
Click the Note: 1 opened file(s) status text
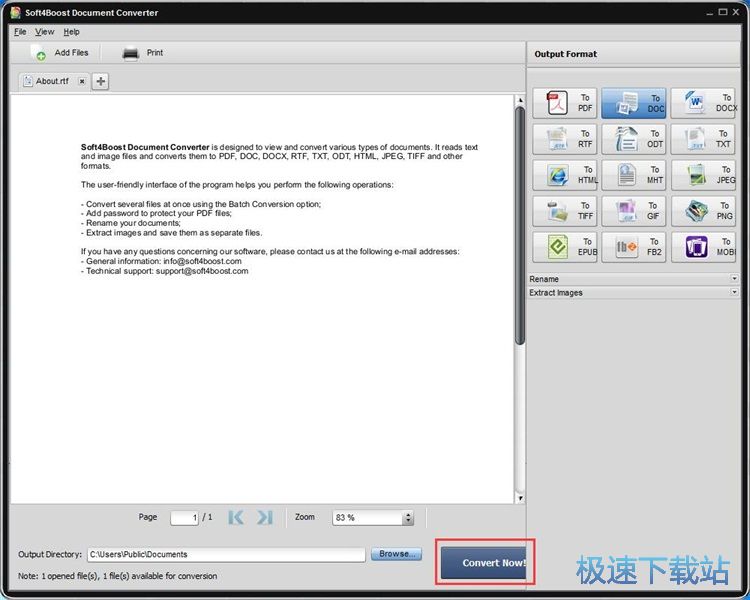pyautogui.click(x=117, y=576)
